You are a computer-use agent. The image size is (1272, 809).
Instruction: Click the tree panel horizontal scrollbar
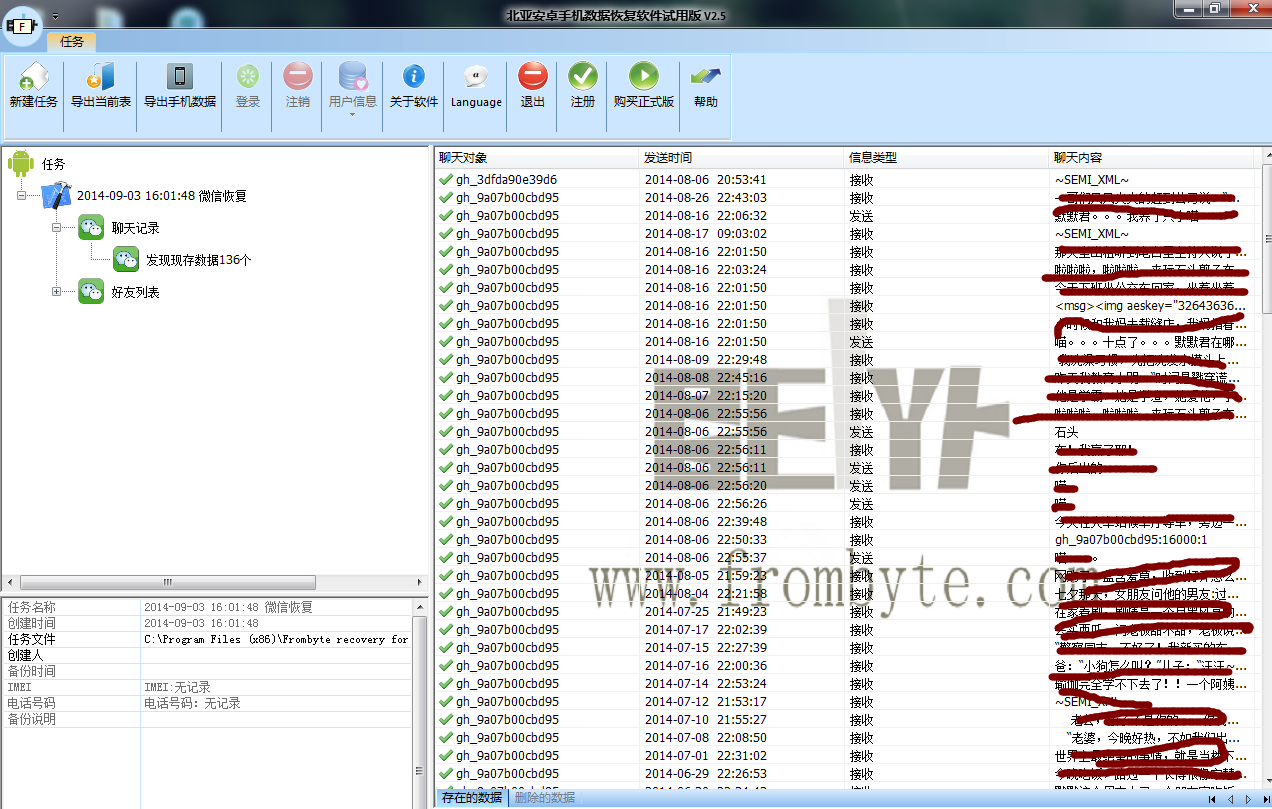168,582
